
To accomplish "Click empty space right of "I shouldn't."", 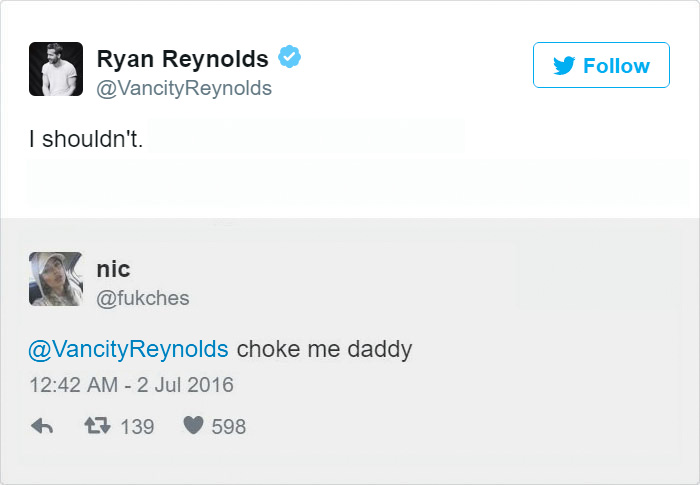I will 400,139.
